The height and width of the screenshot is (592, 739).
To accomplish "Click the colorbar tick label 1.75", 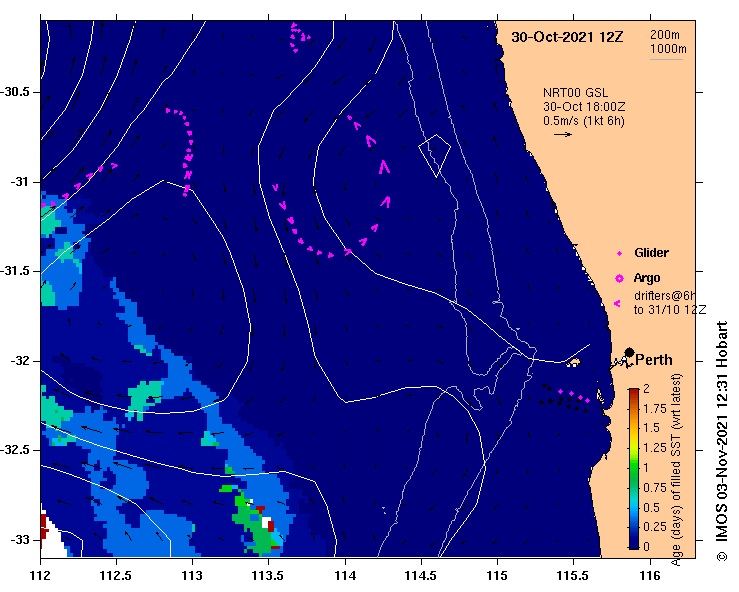I will point(655,409).
